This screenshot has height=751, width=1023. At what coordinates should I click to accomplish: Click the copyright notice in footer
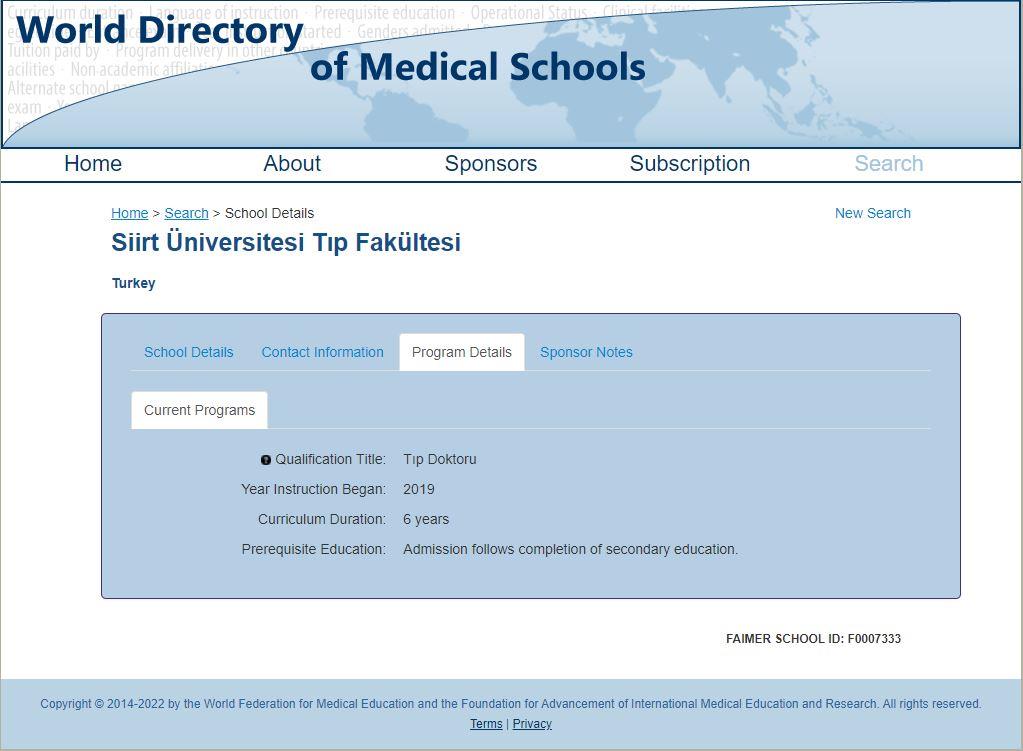tap(511, 704)
